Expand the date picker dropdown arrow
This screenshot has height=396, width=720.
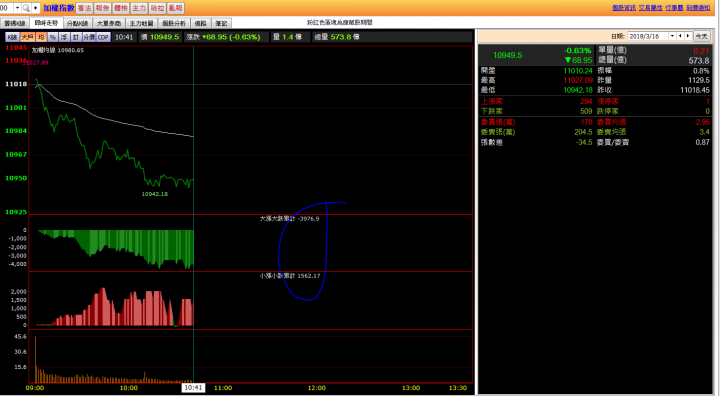pos(672,36)
